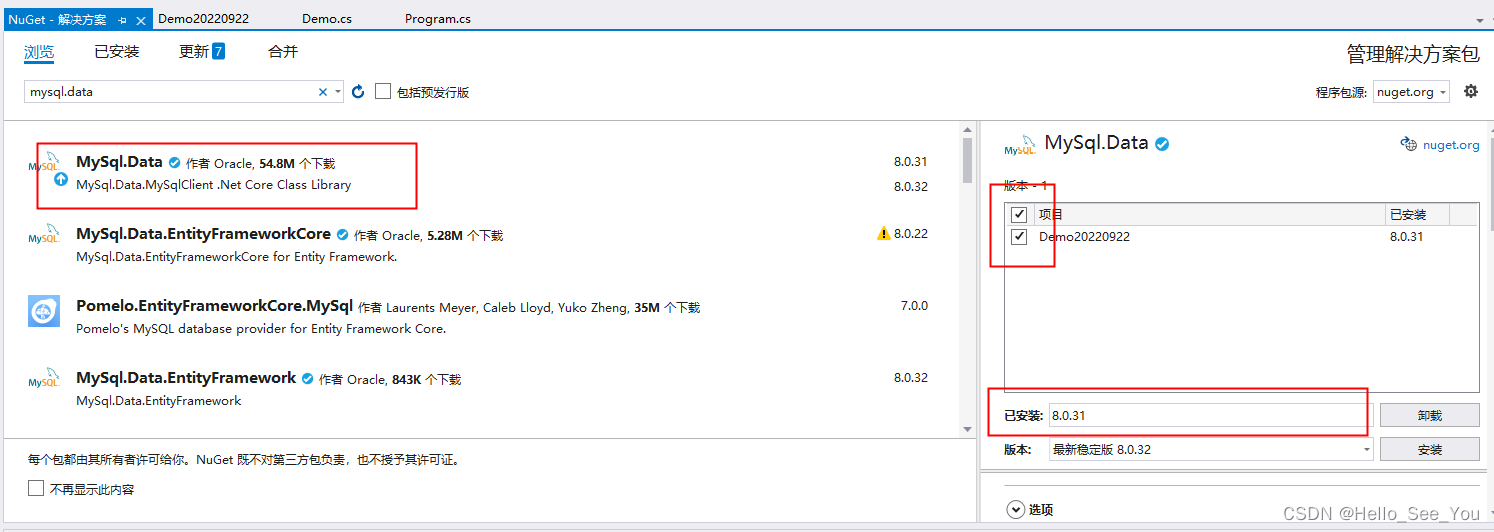Select the Pomelo.EntityFrameworkCore.MySql package
This screenshot has width=1494, height=532.
214,306
